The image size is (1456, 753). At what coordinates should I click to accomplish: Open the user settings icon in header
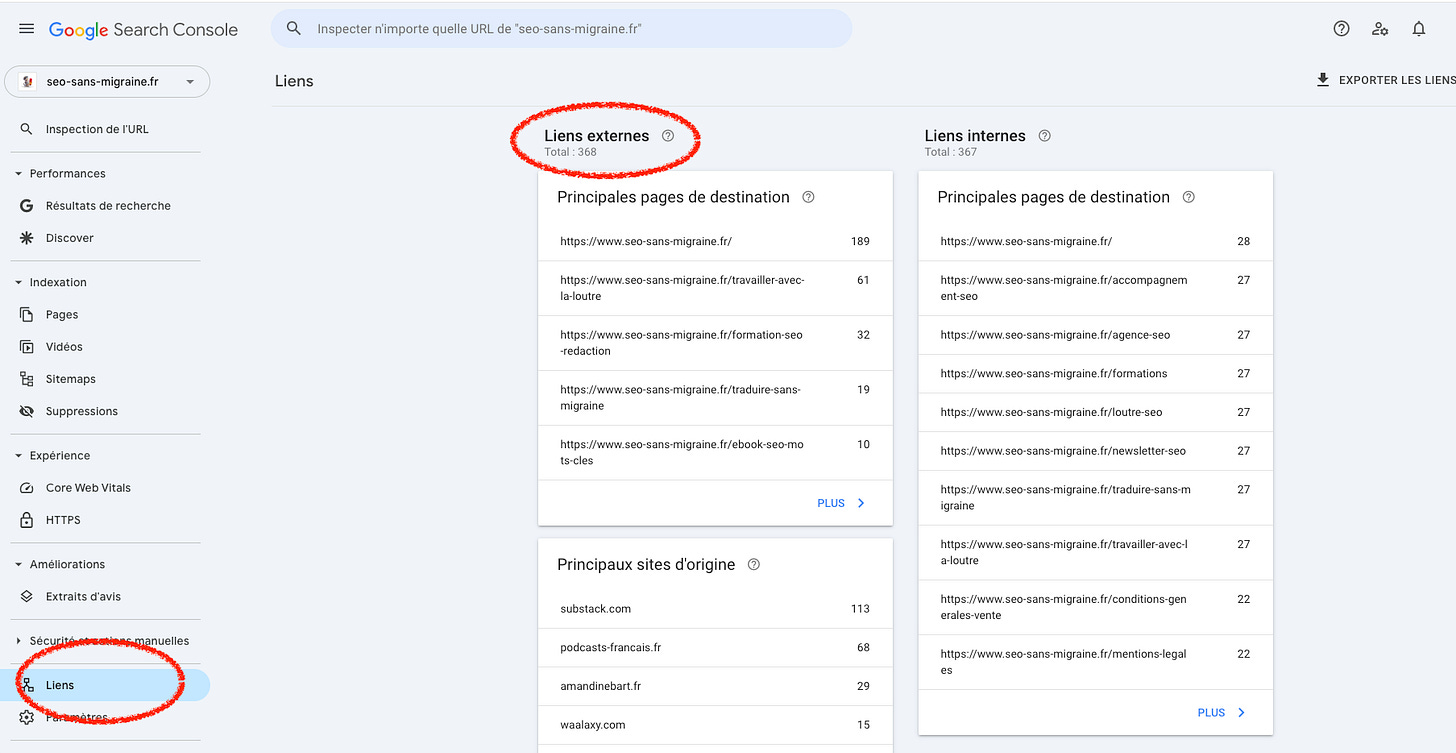1380,29
